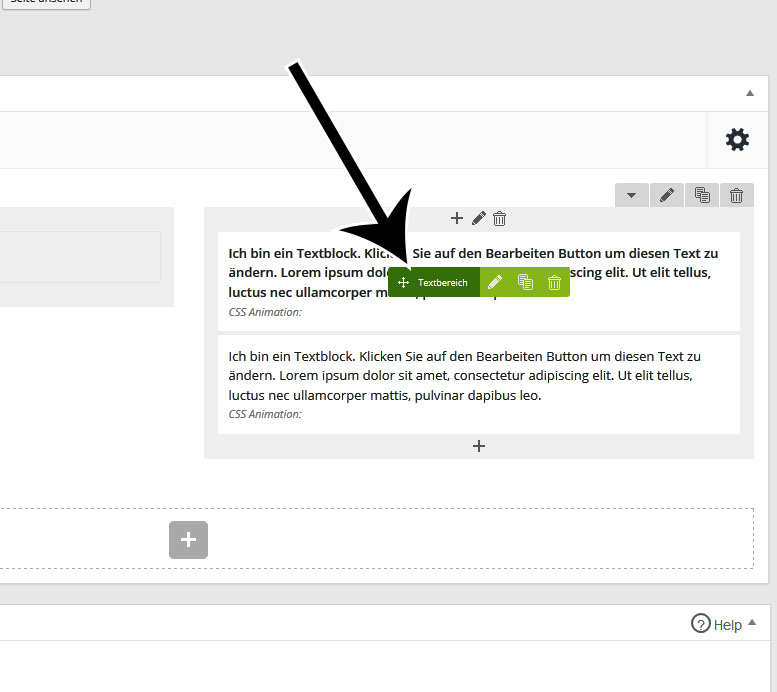Click the gray square add element button
This screenshot has width=777, height=692.
point(188,540)
